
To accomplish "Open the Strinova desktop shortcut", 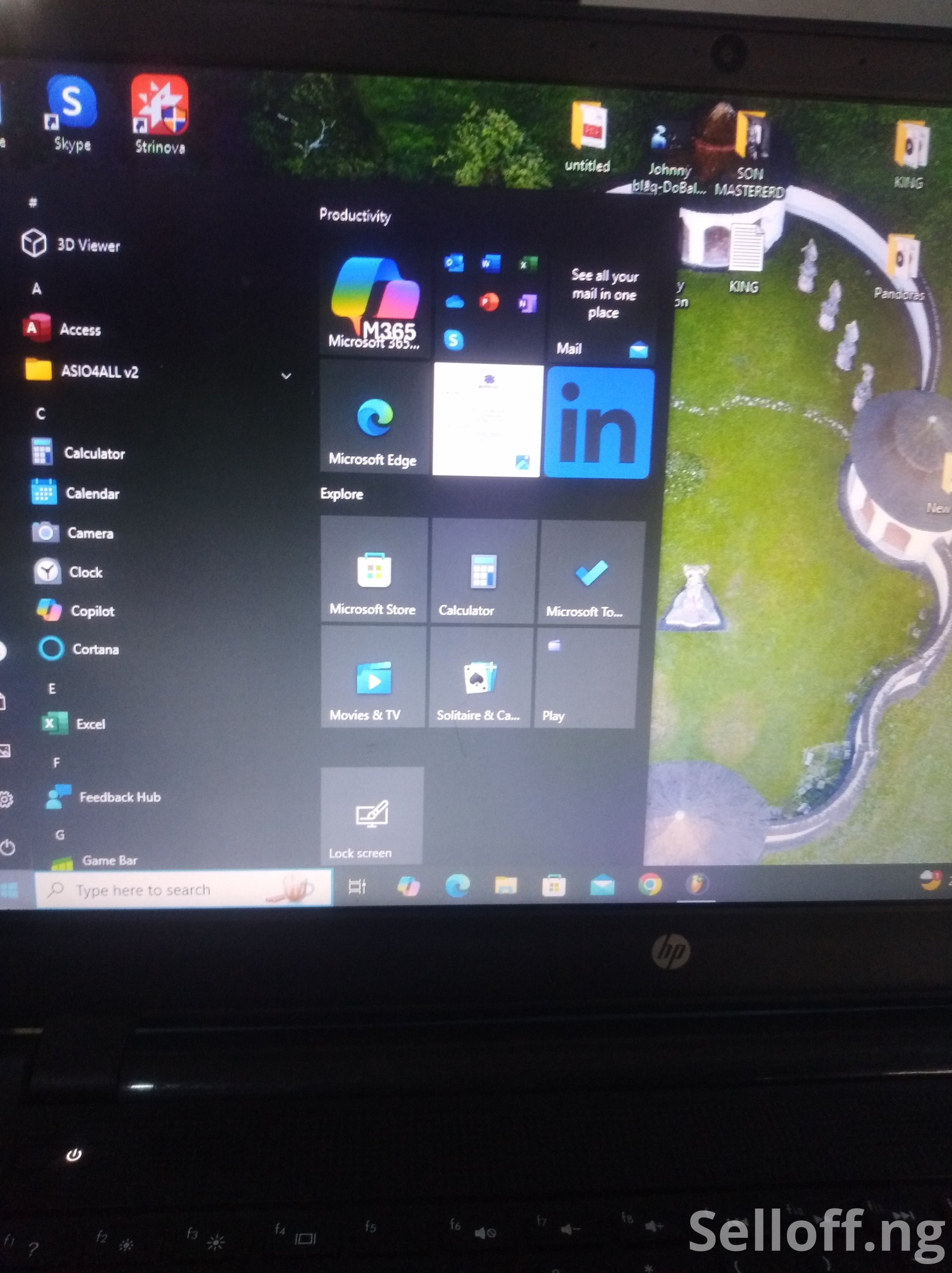I will tap(160, 115).
